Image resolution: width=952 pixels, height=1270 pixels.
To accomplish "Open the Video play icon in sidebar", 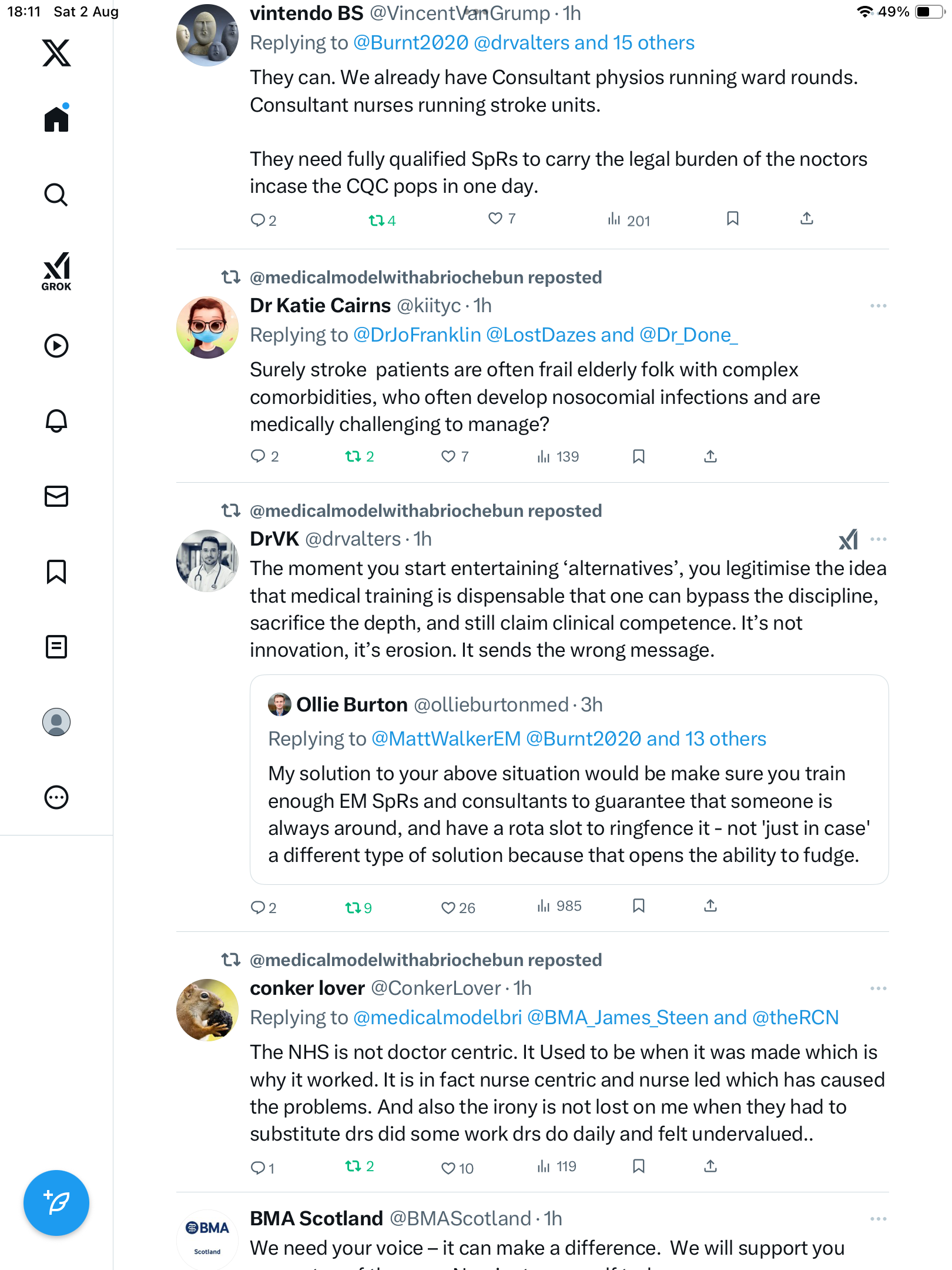I will click(x=56, y=346).
